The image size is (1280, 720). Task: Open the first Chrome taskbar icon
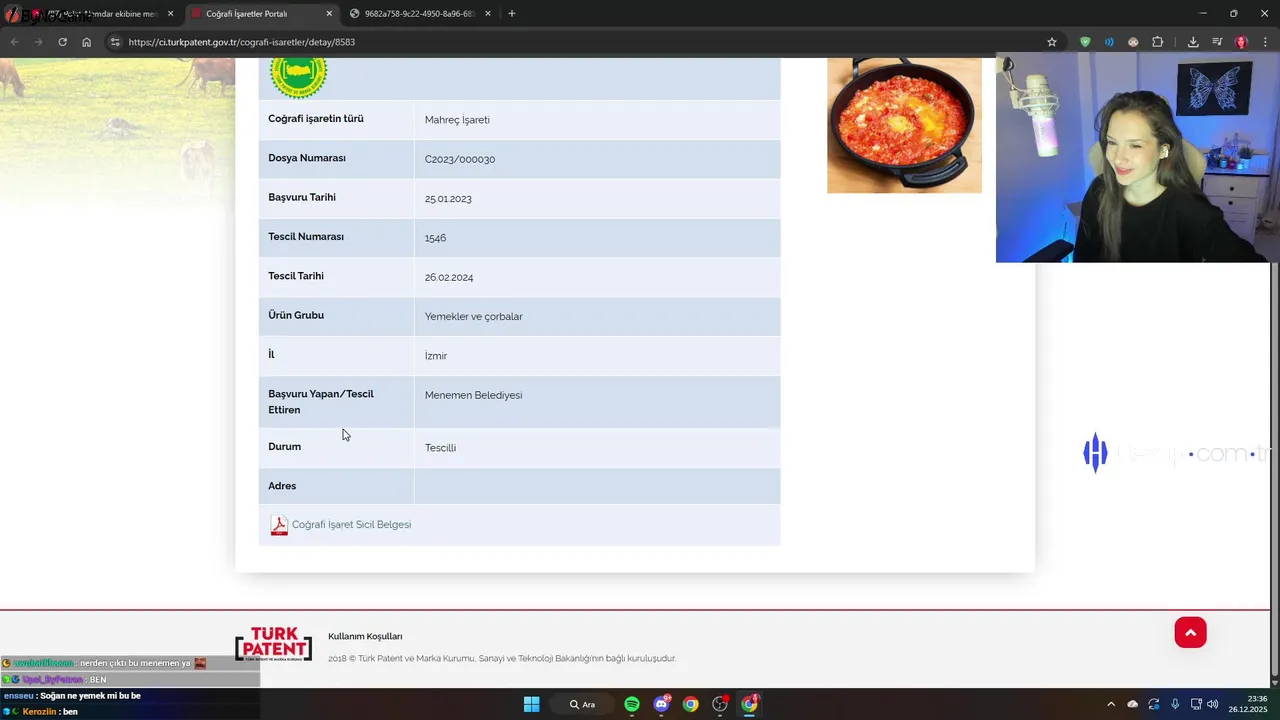tap(690, 704)
